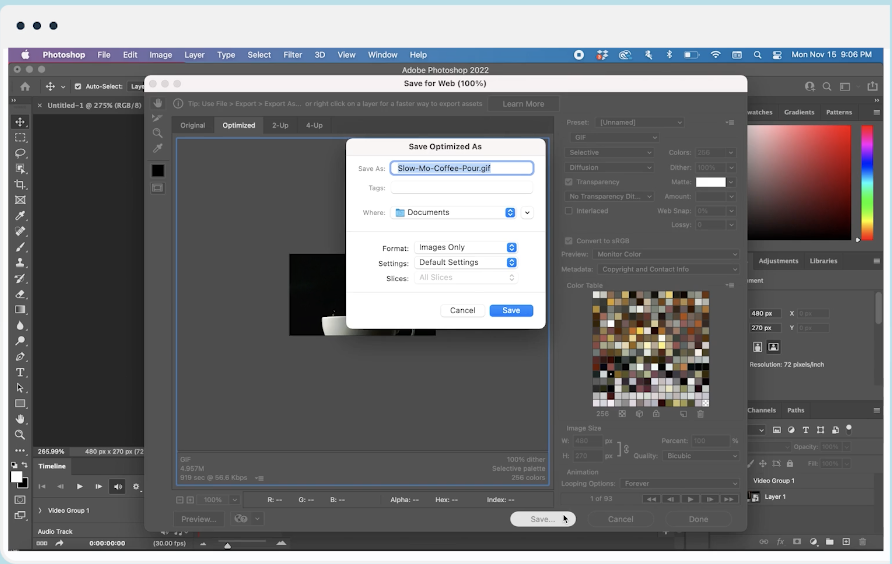Viewport: 892px width, 564px height.
Task: Lock selected color in Color Table
Action: (x=656, y=414)
